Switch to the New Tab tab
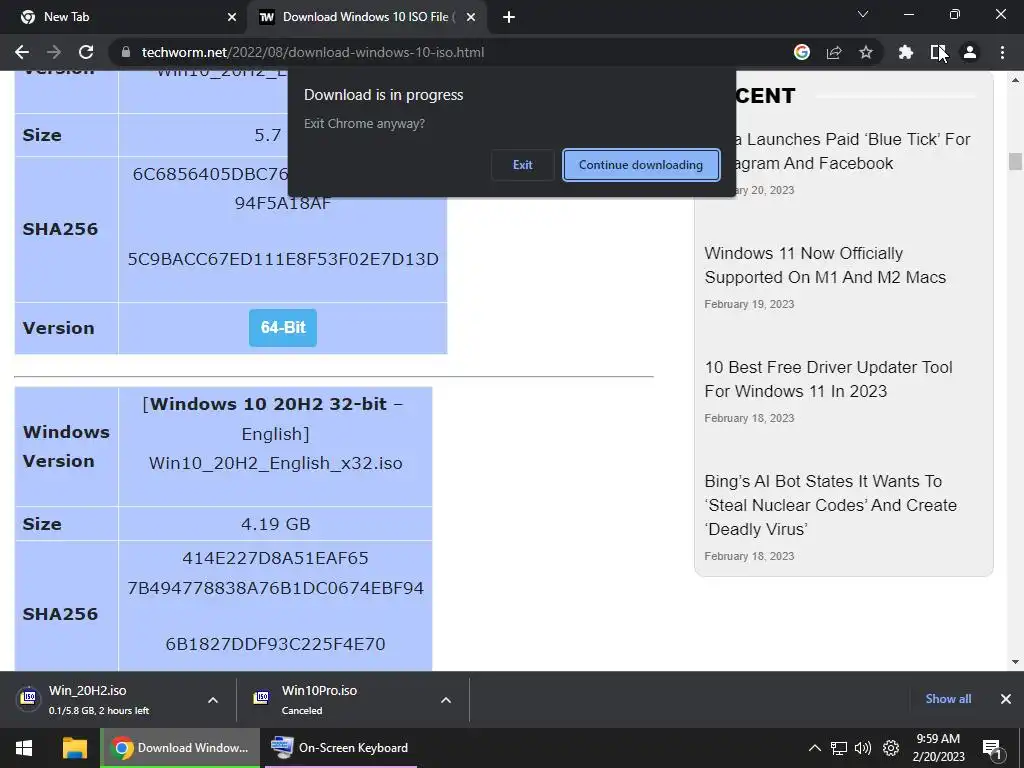This screenshot has width=1024, height=768. tap(124, 17)
